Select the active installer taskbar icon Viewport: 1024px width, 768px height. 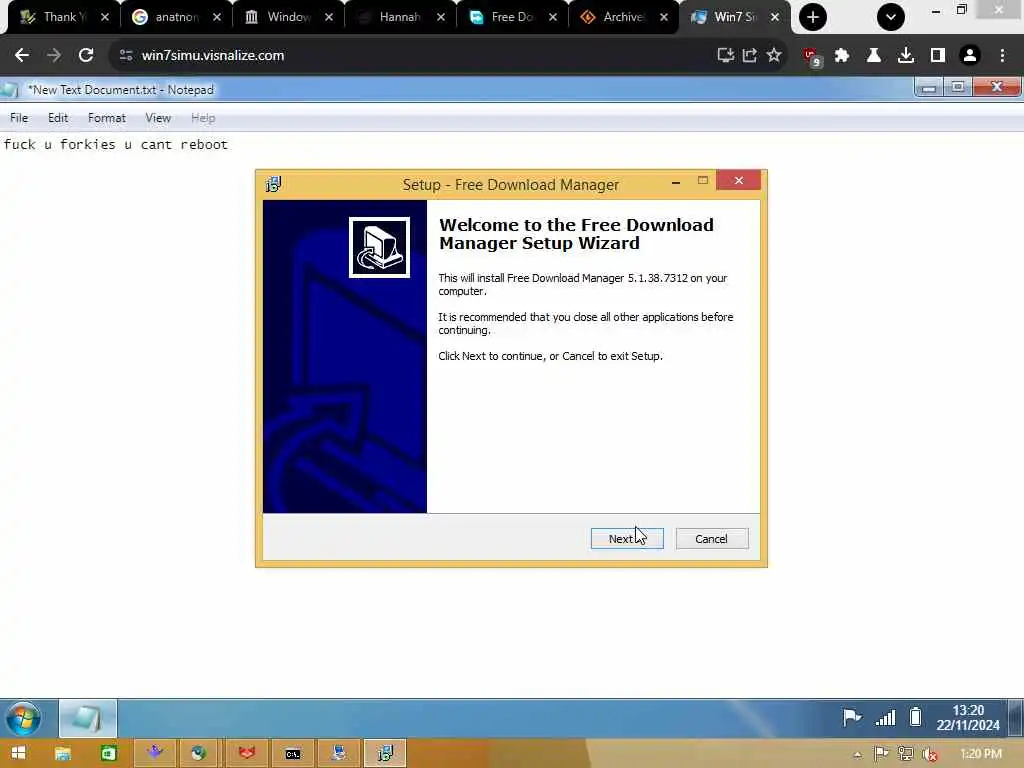385,753
